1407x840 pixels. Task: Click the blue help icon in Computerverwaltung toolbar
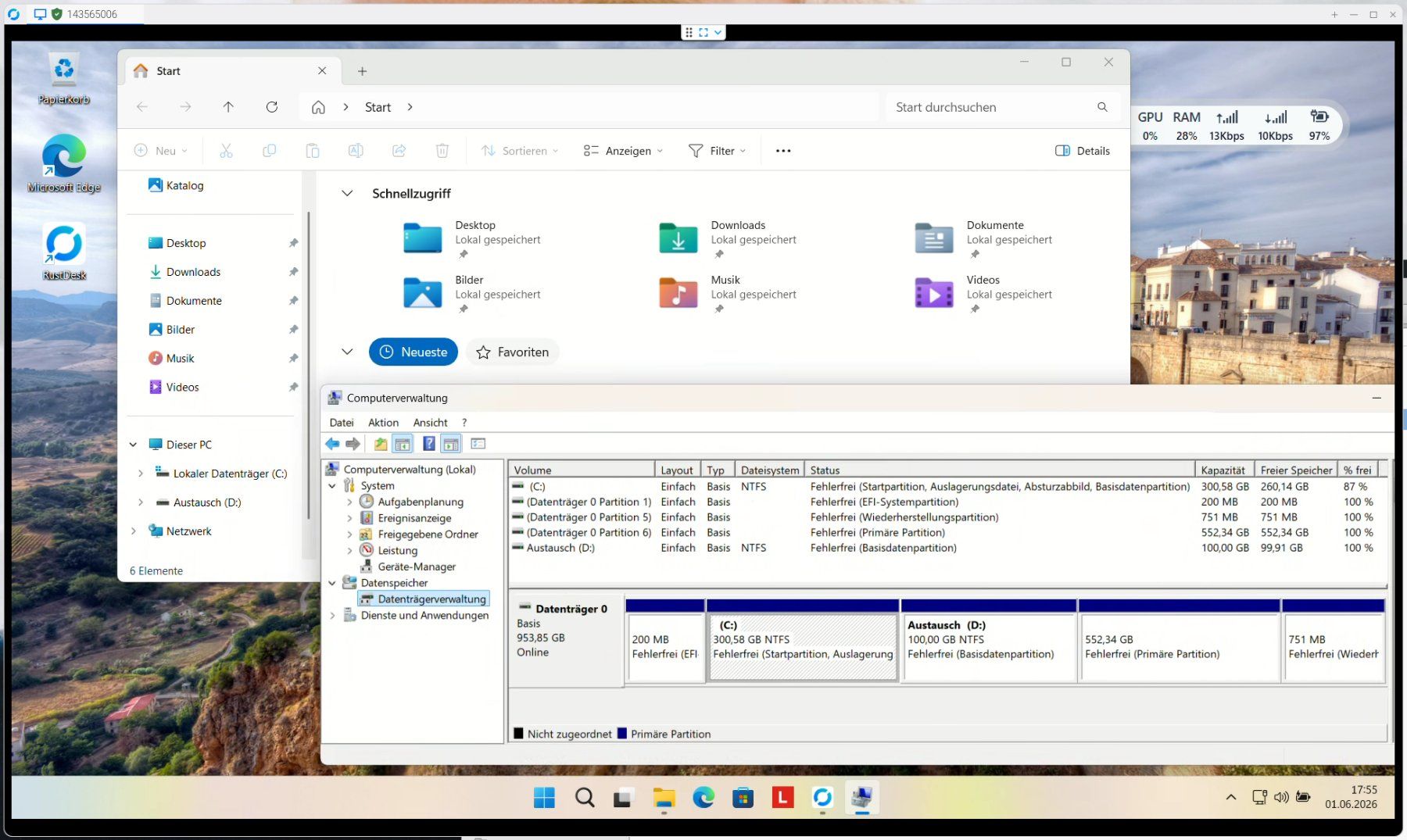(429, 444)
